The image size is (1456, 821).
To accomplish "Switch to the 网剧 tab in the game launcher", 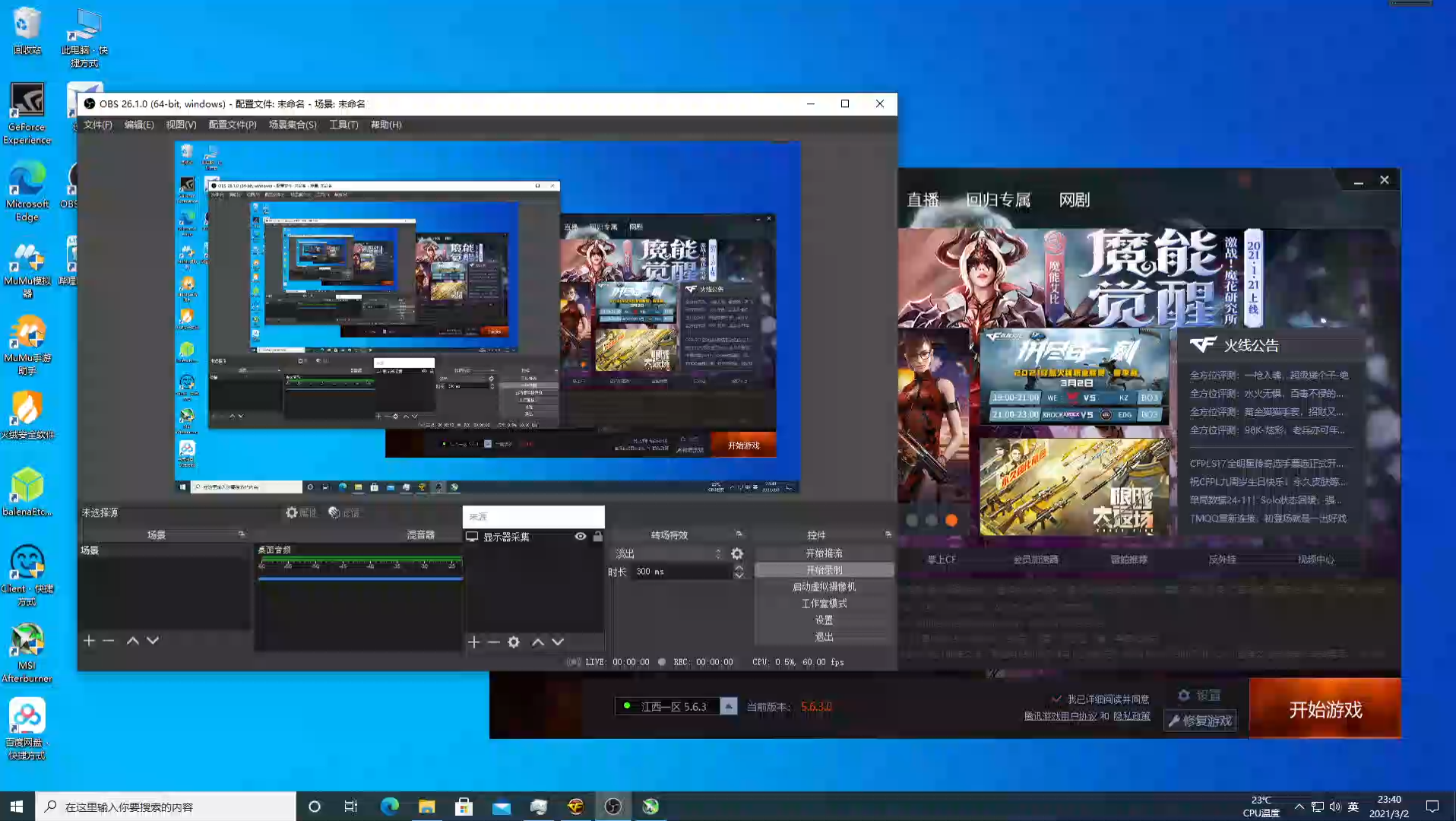I will (1075, 200).
